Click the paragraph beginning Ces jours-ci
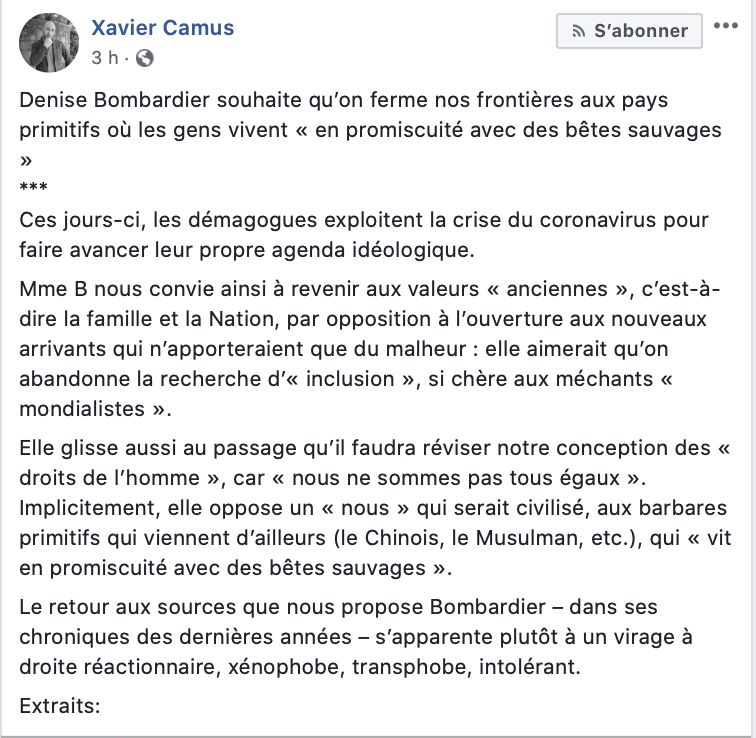756x738 pixels. (364, 235)
